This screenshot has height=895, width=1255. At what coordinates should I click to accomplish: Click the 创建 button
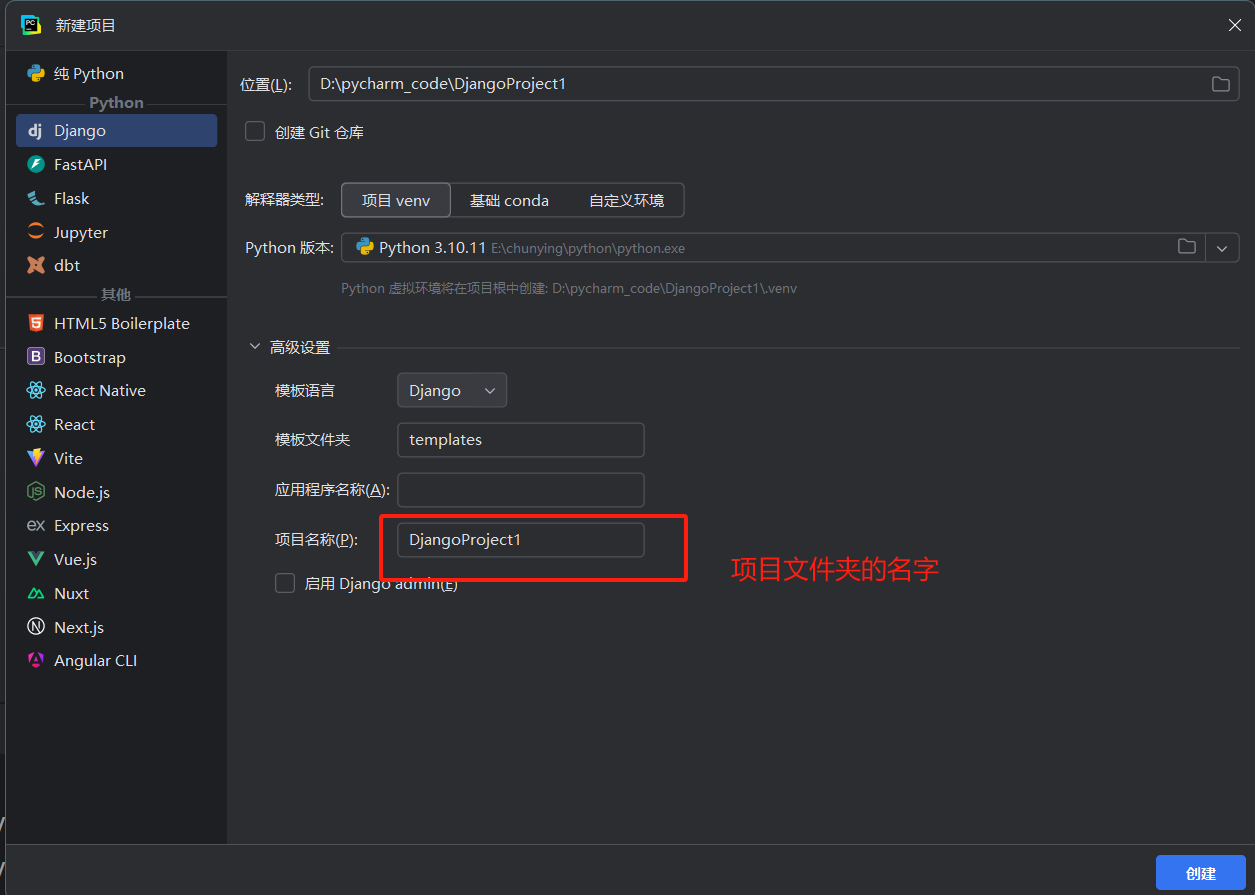point(1200,872)
